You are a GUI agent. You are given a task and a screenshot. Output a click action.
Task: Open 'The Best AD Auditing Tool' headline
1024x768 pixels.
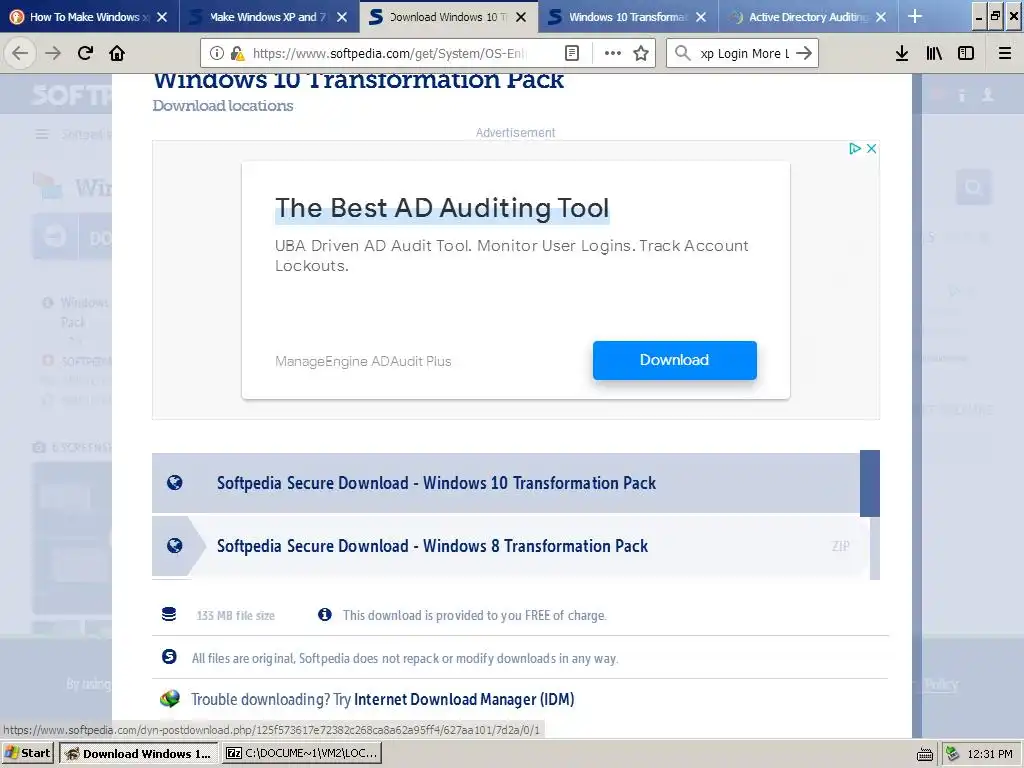pos(442,208)
